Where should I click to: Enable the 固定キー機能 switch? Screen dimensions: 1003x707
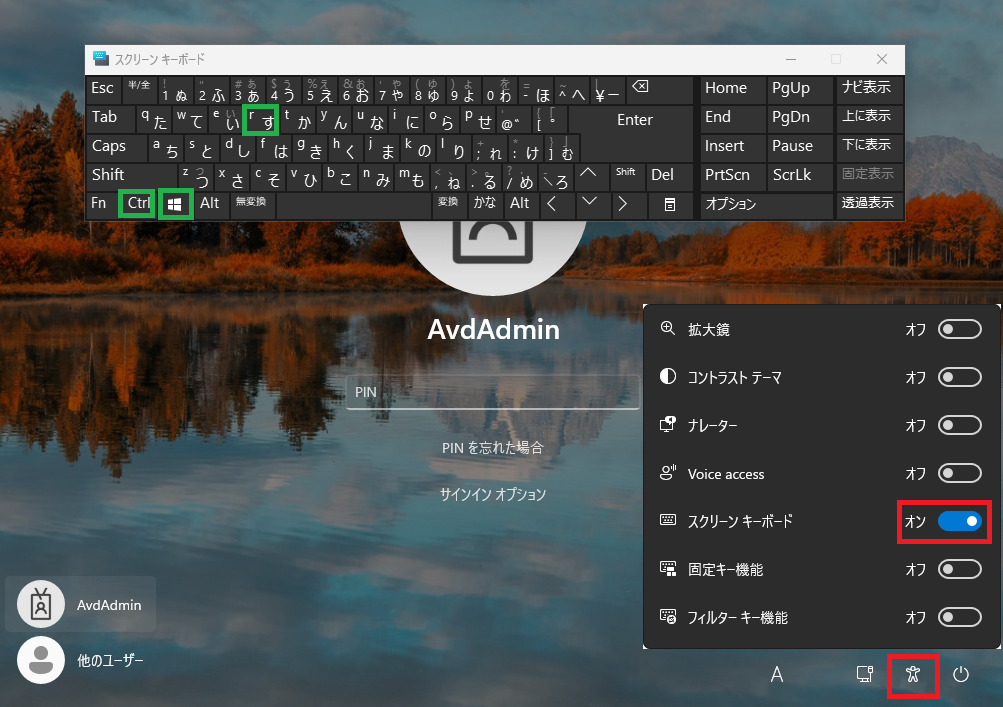[x=960, y=569]
